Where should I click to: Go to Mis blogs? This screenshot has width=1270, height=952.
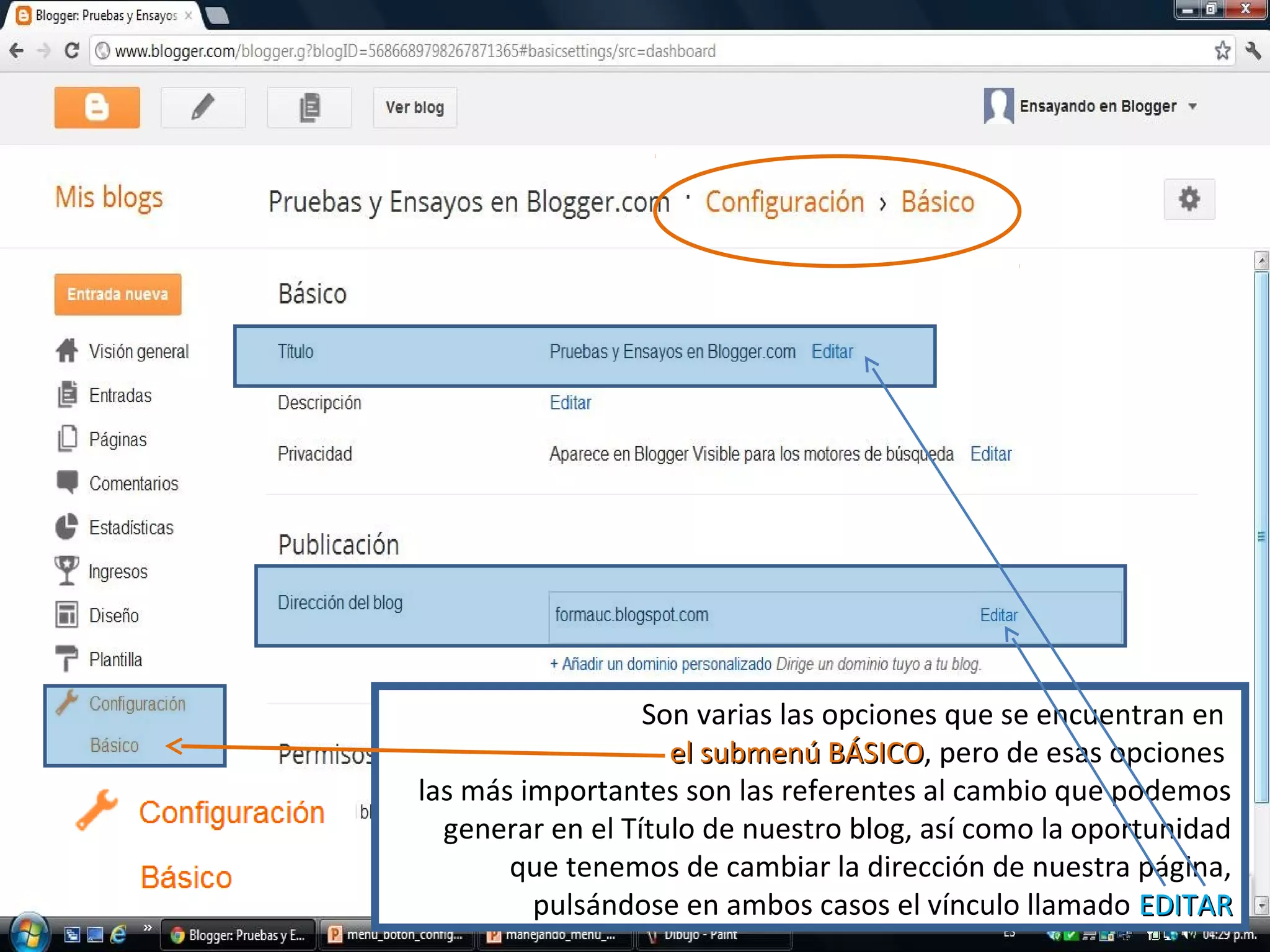[109, 197]
